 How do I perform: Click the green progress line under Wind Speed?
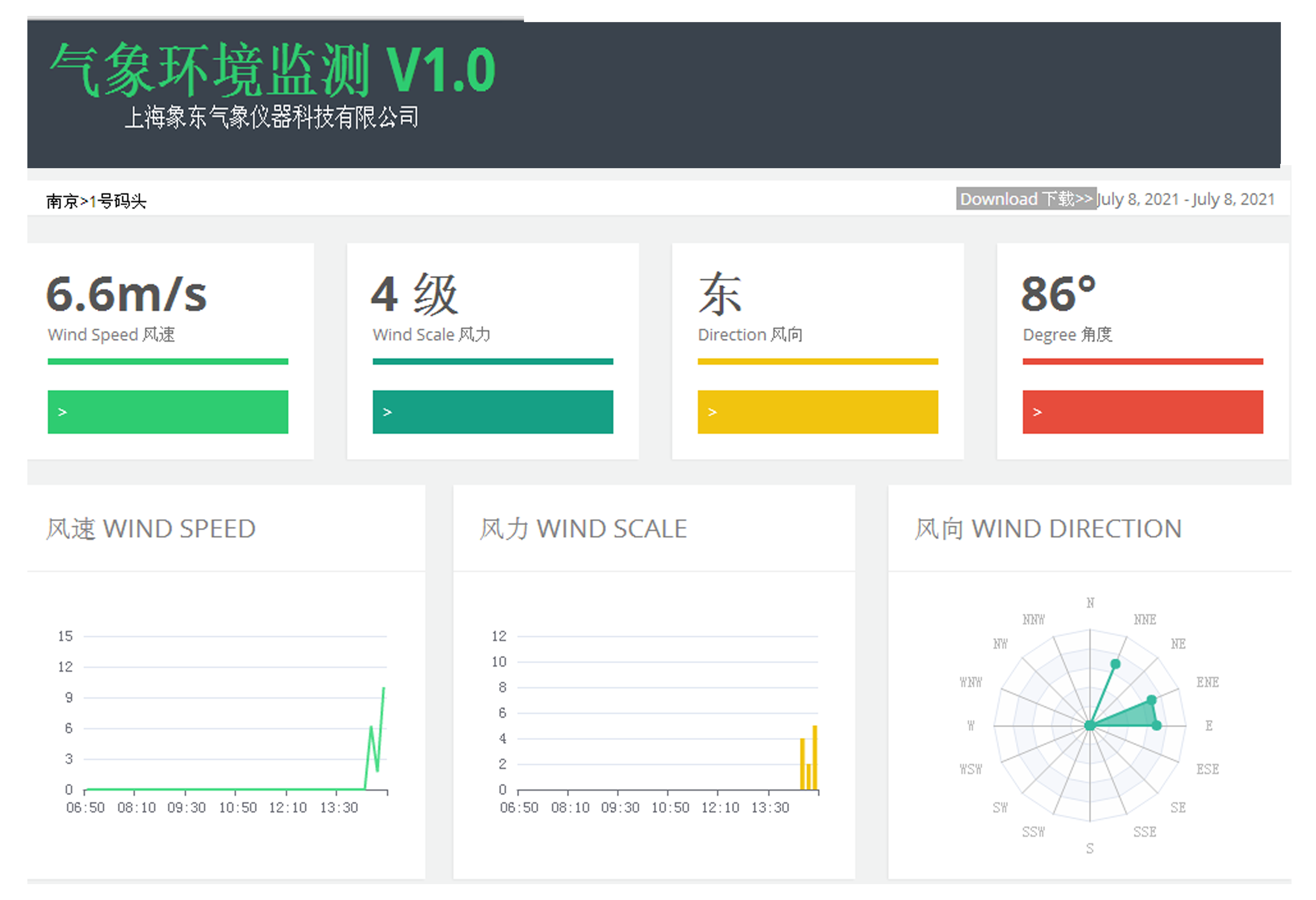click(x=168, y=361)
